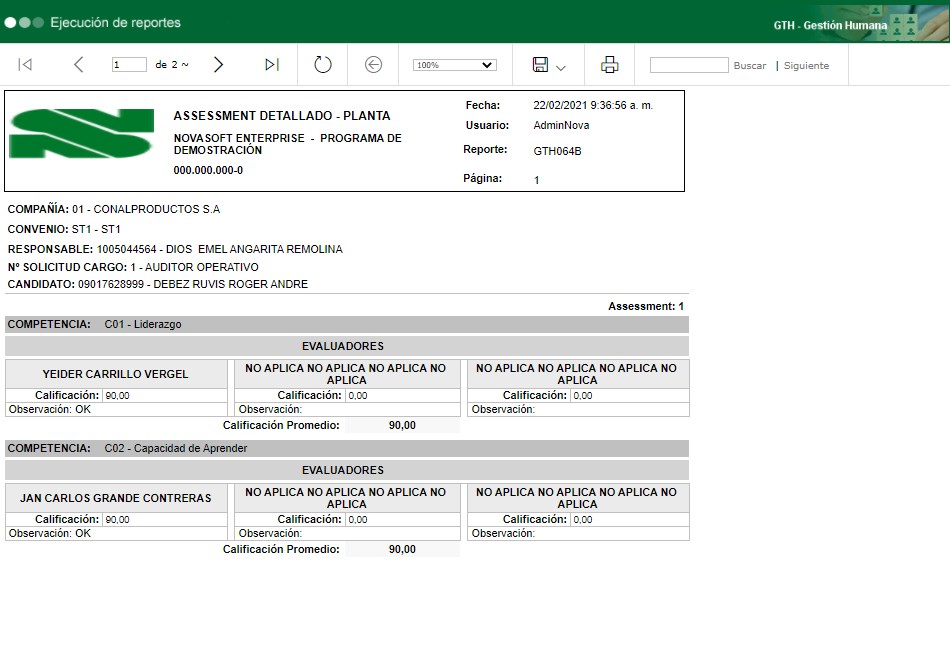Select the C02 - Capacidad de Aprender row

click(346, 449)
